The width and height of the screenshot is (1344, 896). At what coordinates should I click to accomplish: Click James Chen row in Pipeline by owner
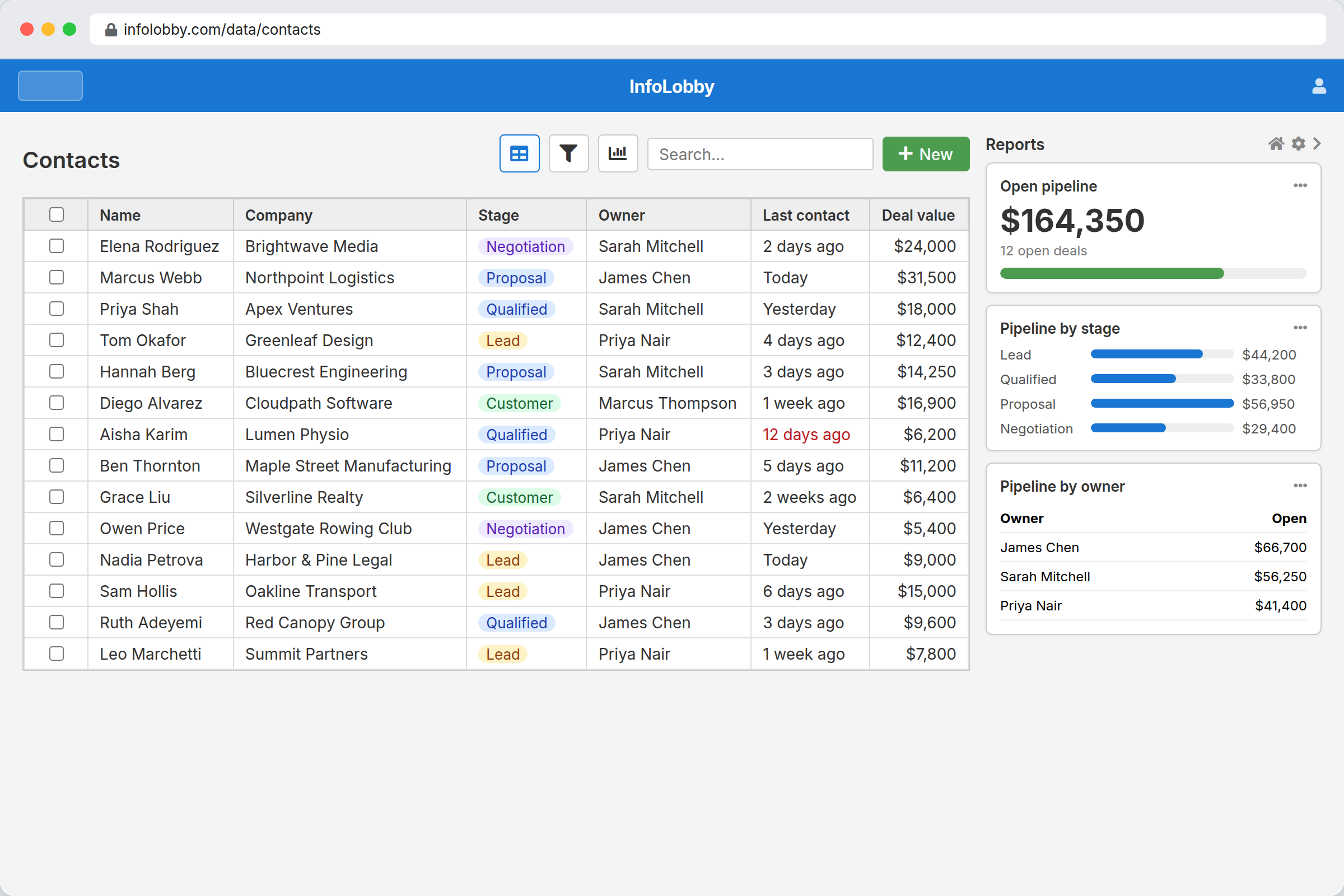1153,548
